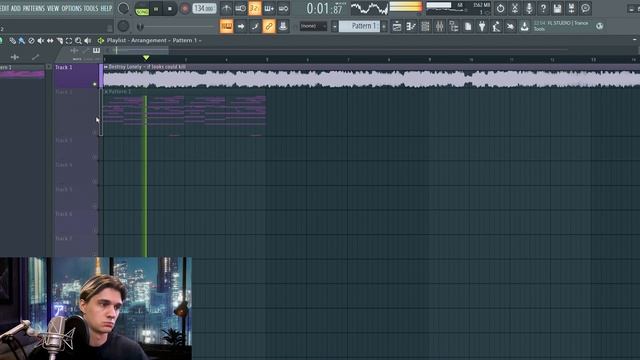
Task: Select the playlist Paint brush tool
Action: point(22,40)
